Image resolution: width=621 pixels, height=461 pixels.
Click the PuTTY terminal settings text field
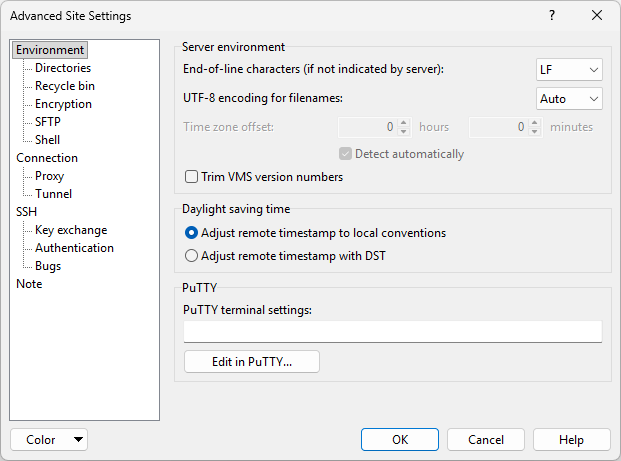[393, 331]
